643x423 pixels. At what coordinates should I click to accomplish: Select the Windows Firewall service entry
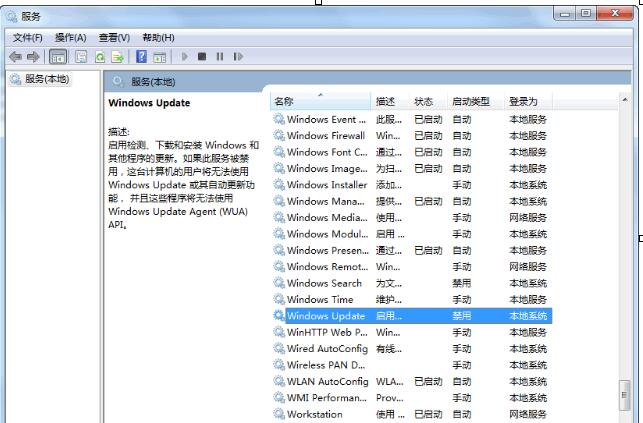pyautogui.click(x=326, y=135)
